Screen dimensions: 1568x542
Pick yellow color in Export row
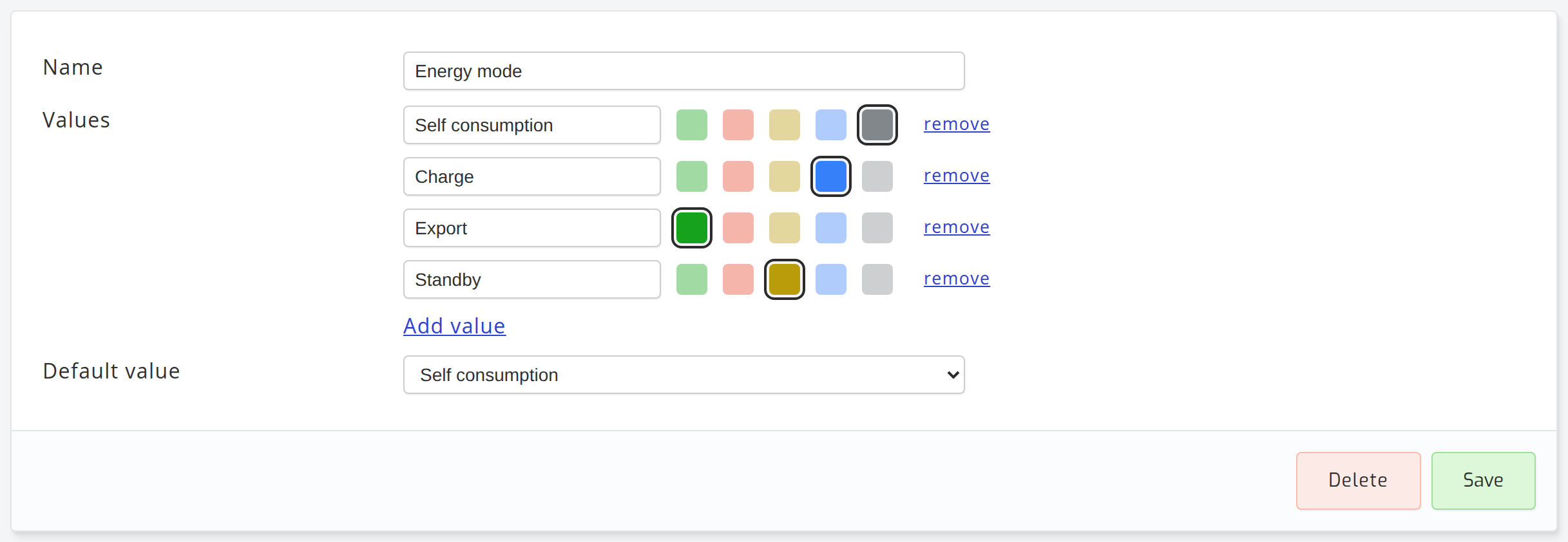pos(785,228)
